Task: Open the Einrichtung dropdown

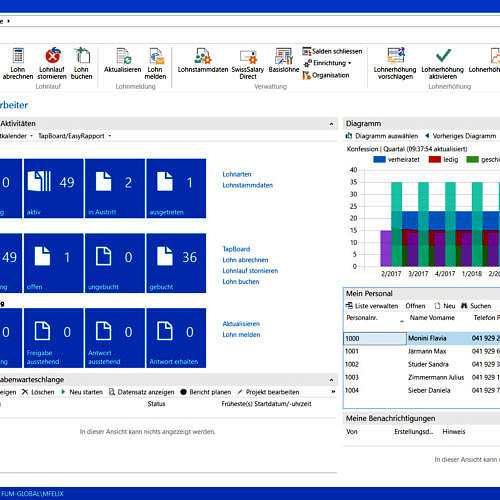Action: coord(327,63)
